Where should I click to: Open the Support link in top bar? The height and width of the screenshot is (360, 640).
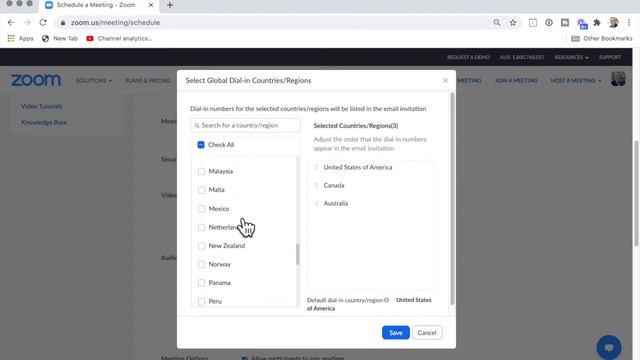[x=610, y=57]
